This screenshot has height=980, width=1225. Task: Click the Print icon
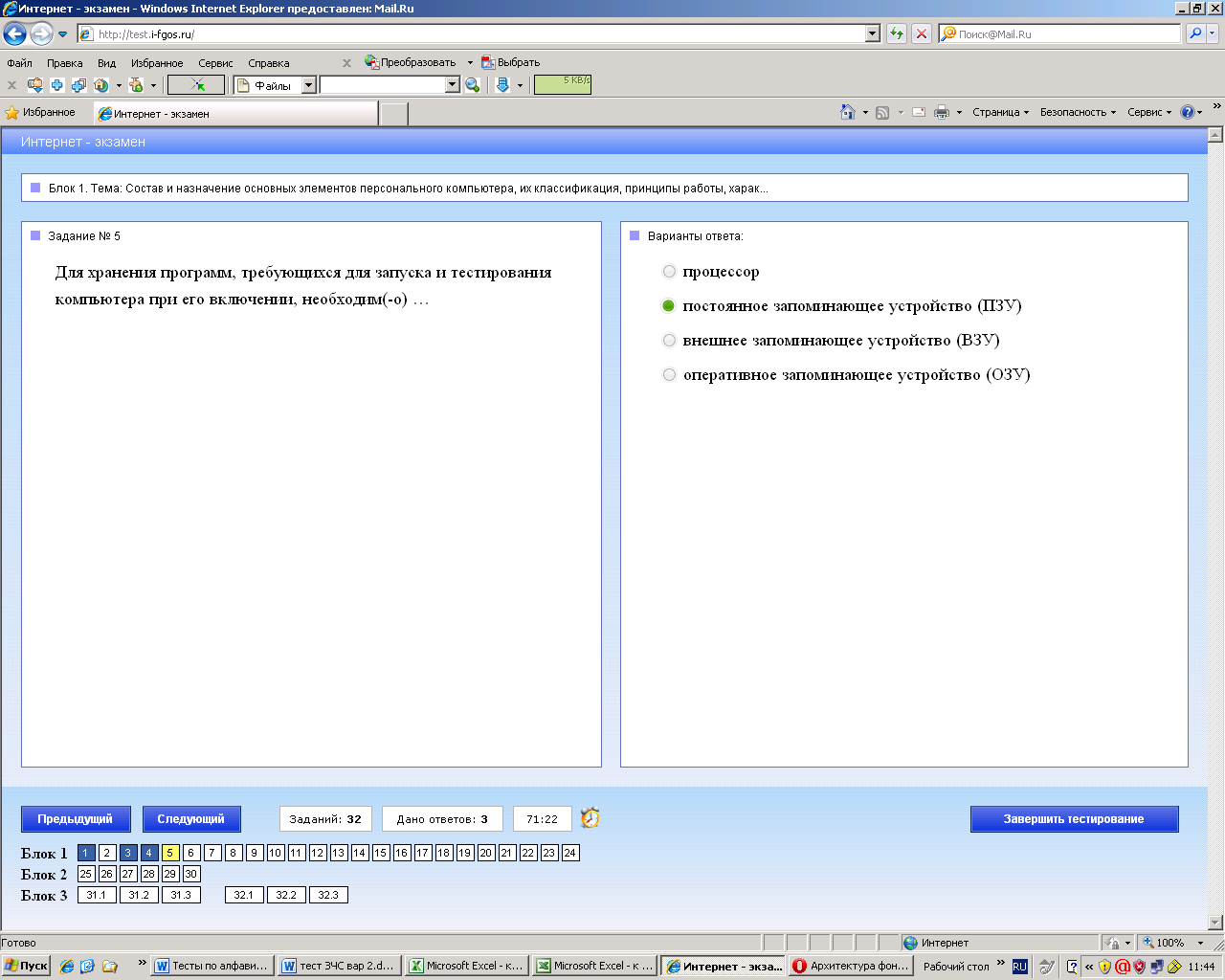[x=942, y=112]
